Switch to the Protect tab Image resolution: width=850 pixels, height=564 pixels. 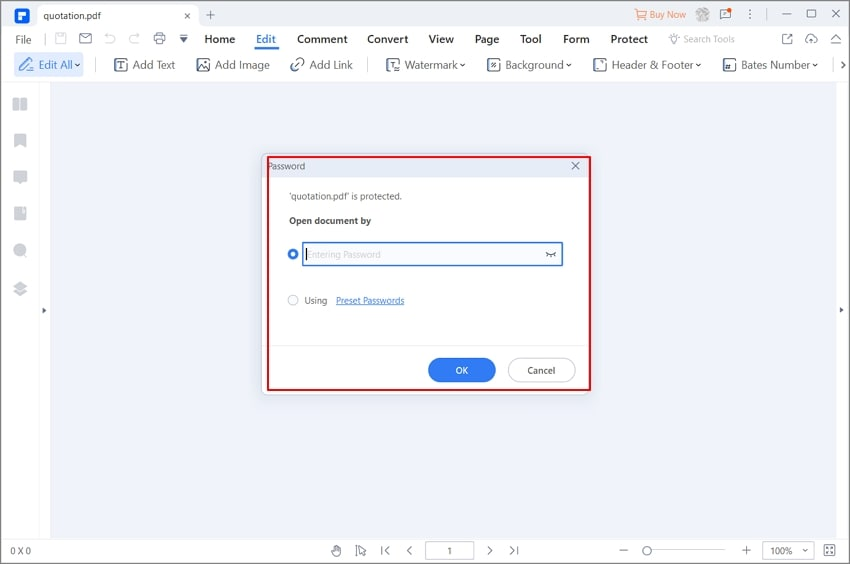629,39
